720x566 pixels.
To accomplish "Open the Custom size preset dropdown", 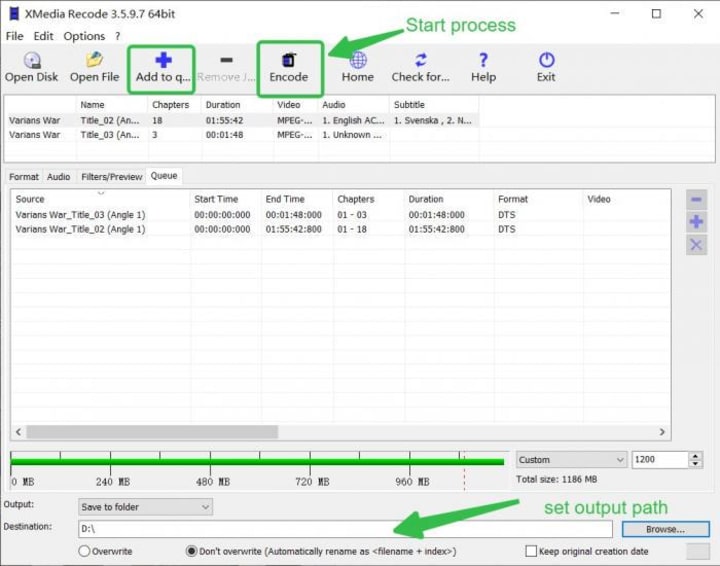I will point(571,460).
